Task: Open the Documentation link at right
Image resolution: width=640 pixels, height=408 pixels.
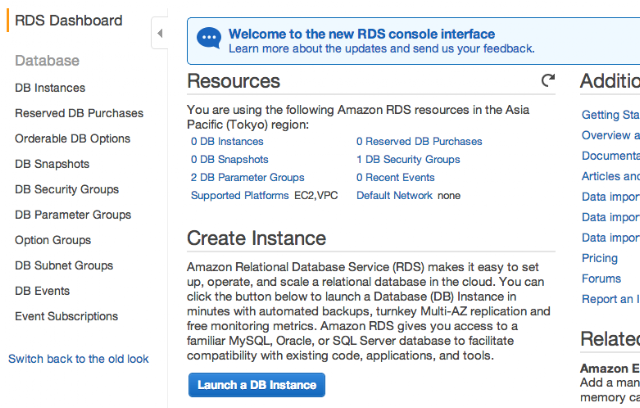Action: click(611, 156)
